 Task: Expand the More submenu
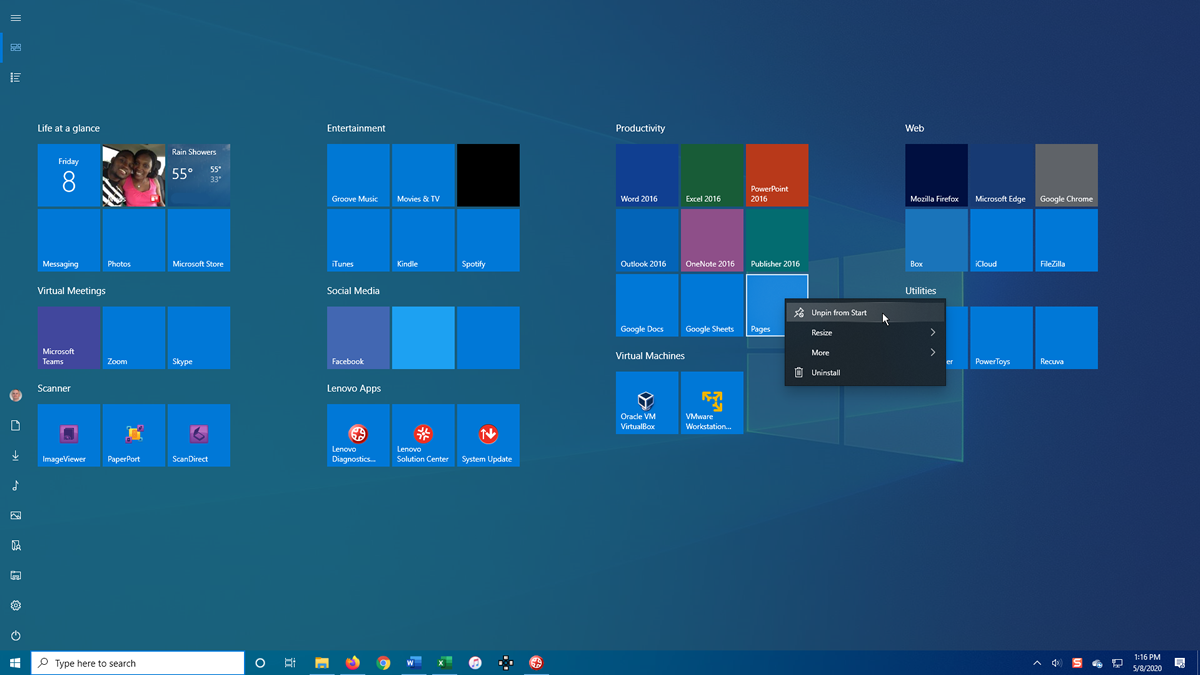[865, 353]
